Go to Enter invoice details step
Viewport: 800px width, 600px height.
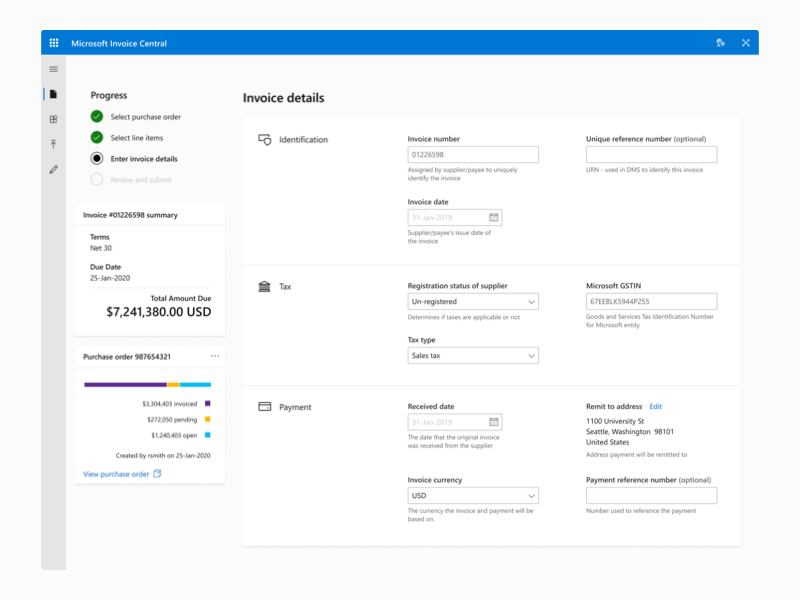[x=144, y=159]
